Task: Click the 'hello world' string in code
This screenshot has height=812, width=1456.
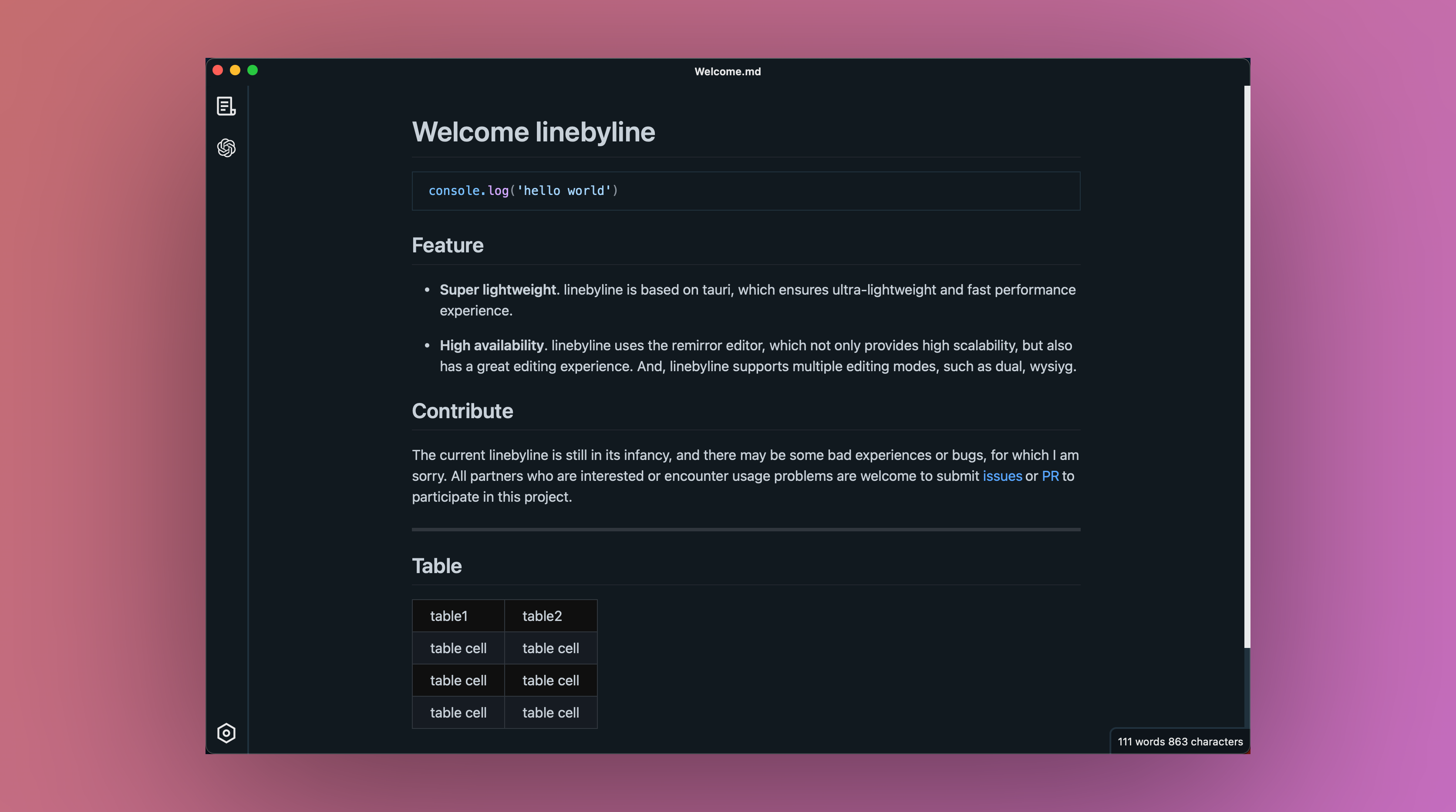Action: pos(564,191)
